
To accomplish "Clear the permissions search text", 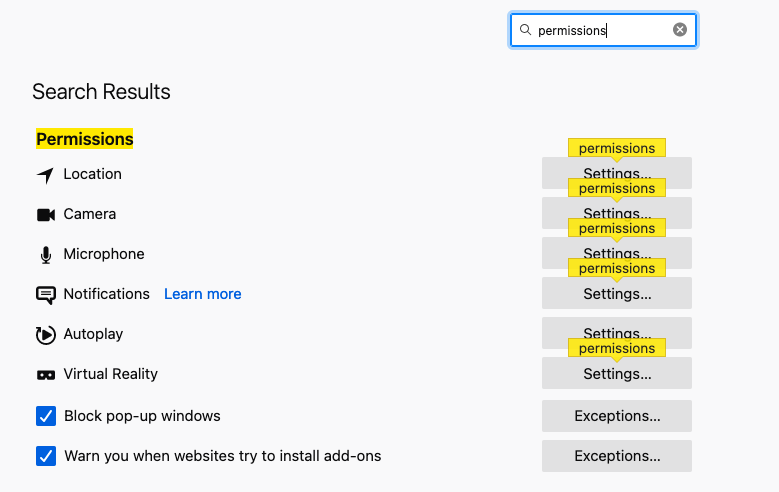I will [x=680, y=30].
